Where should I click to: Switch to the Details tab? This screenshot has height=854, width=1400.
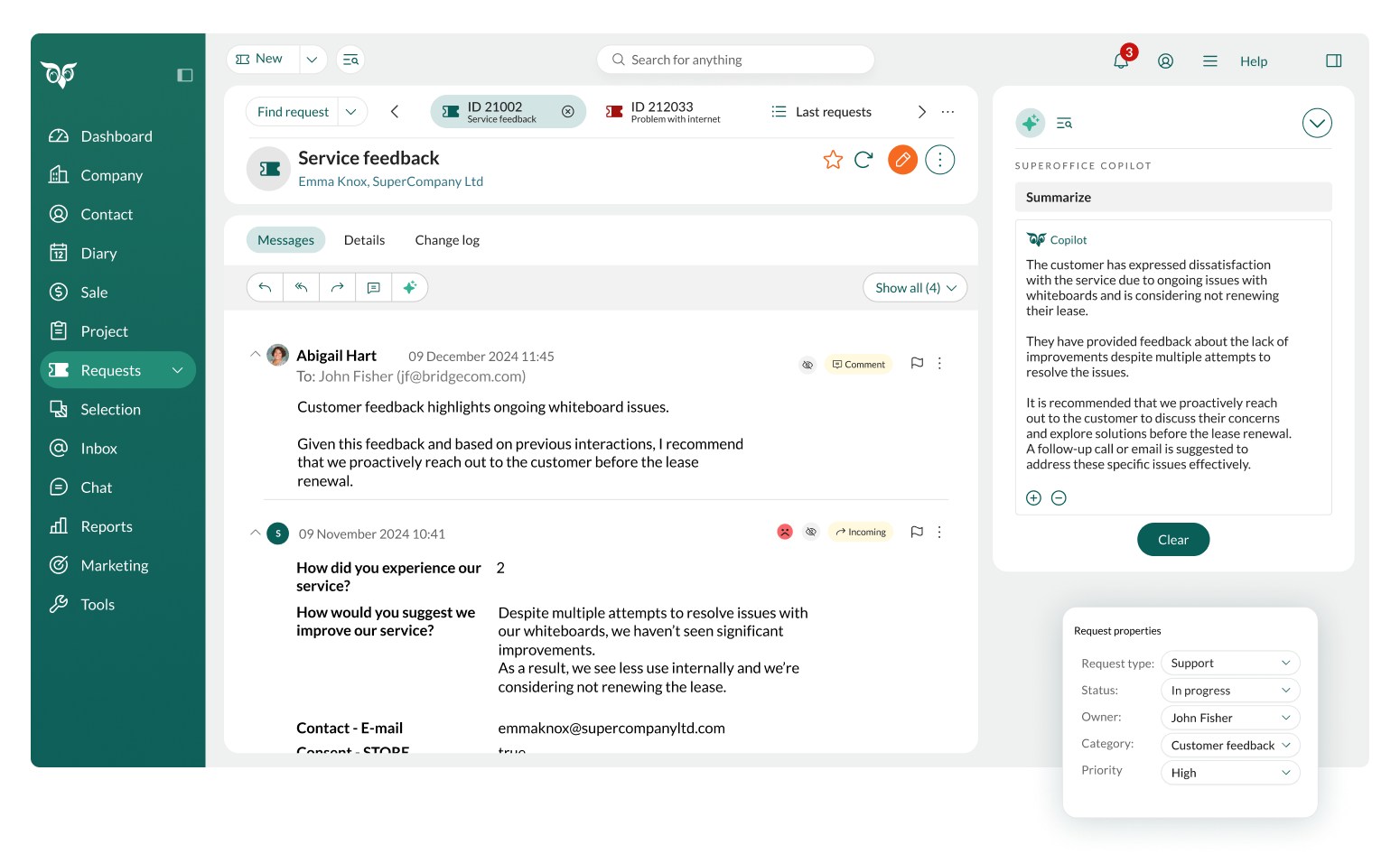pyautogui.click(x=364, y=240)
